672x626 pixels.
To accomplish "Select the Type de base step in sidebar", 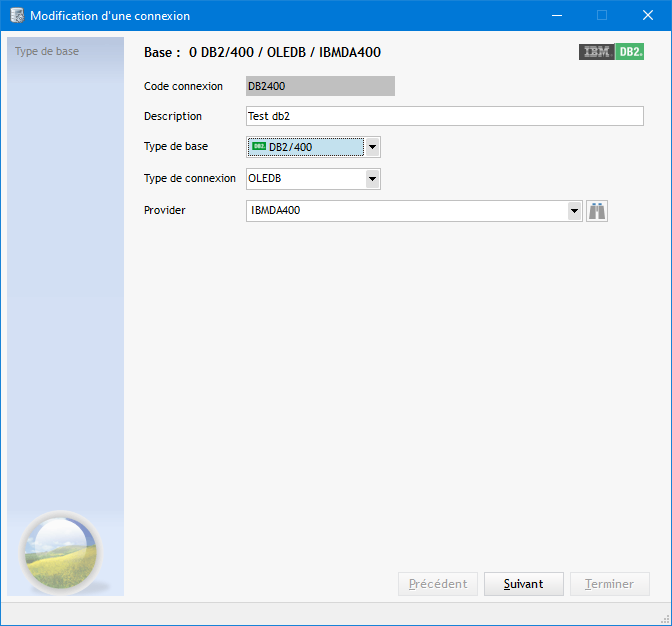I will point(47,51).
